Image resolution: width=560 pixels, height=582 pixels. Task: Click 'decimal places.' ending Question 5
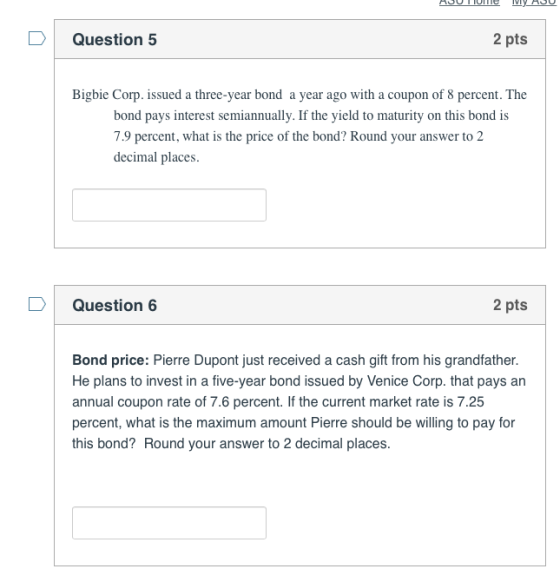pos(156,157)
